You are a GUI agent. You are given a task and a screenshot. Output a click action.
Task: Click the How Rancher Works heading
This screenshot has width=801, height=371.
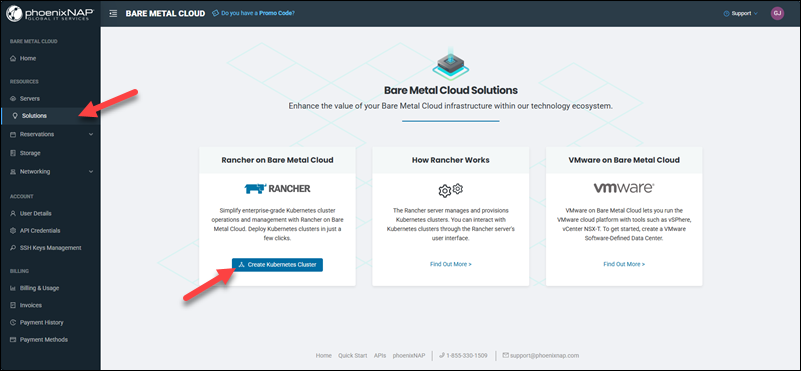pos(451,160)
